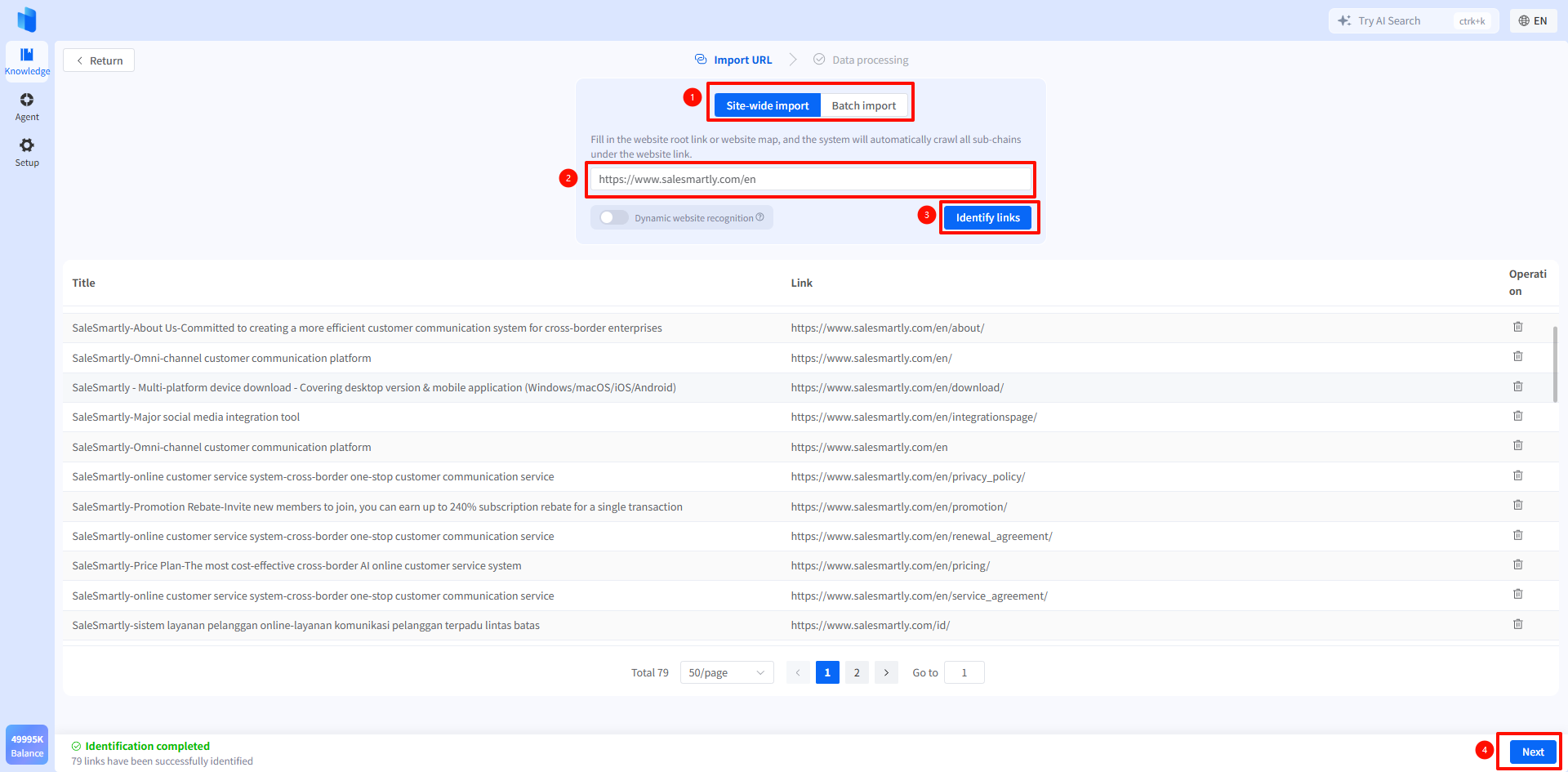This screenshot has width=1568, height=772.
Task: Delete the /en/ trailing-slash link row
Action: [x=1517, y=356]
